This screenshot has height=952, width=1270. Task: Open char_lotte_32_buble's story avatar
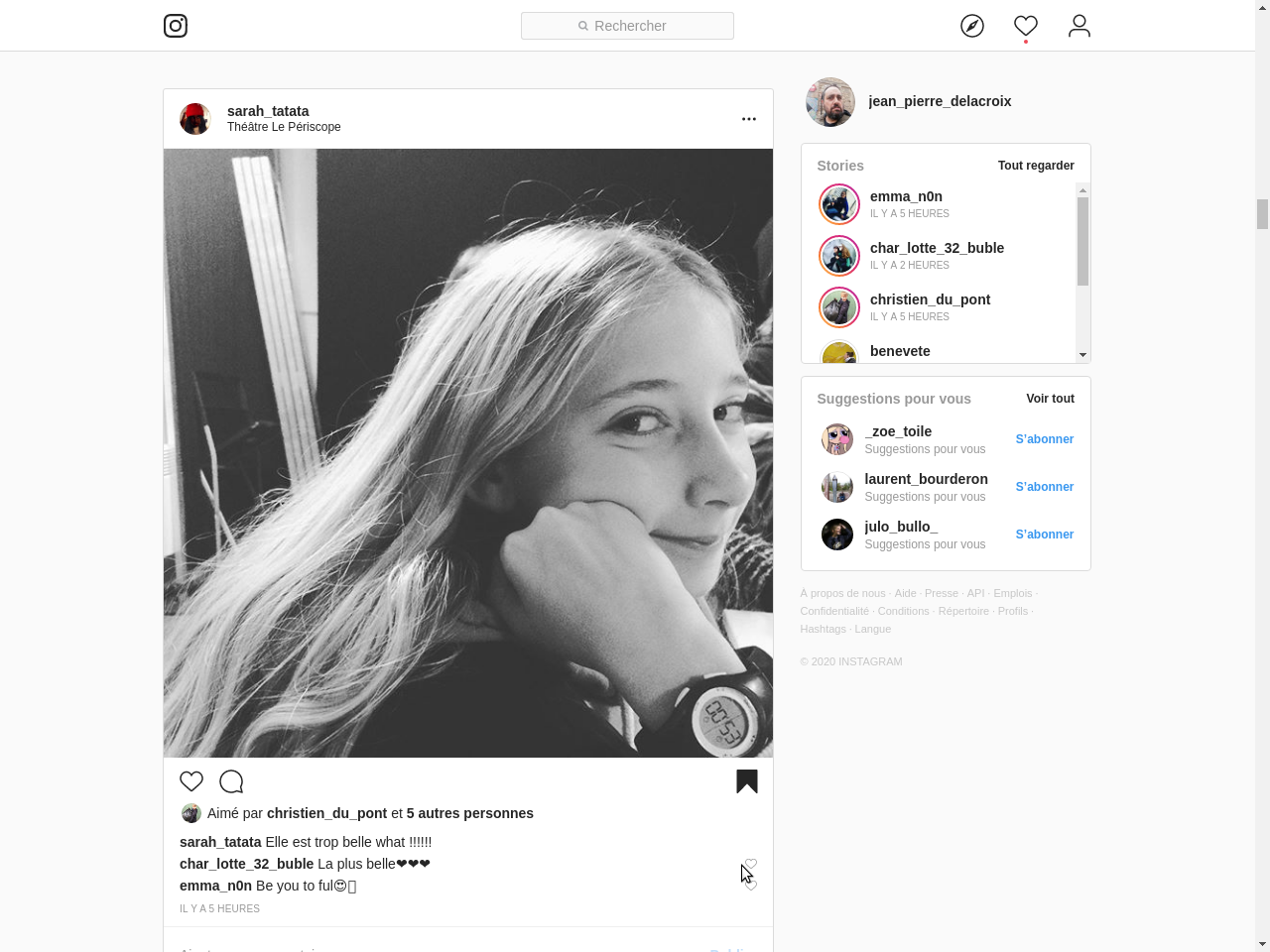click(839, 256)
